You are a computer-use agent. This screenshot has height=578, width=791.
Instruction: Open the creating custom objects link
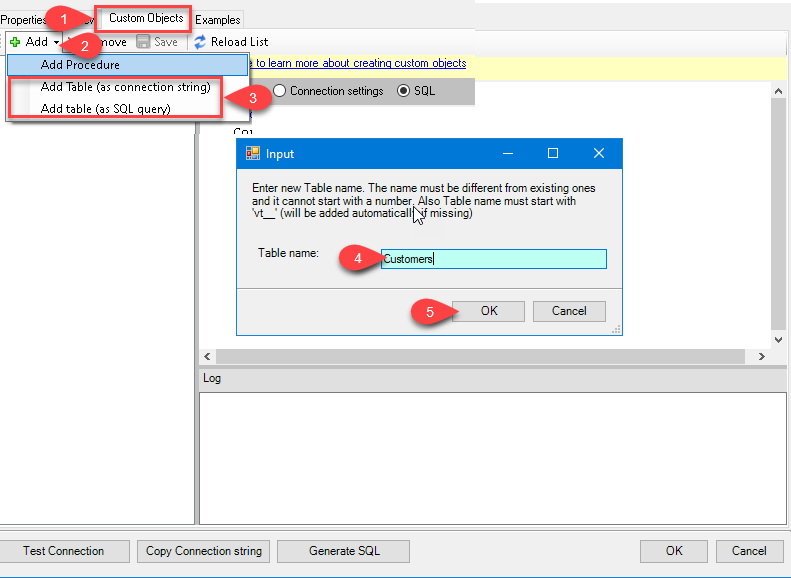click(360, 63)
